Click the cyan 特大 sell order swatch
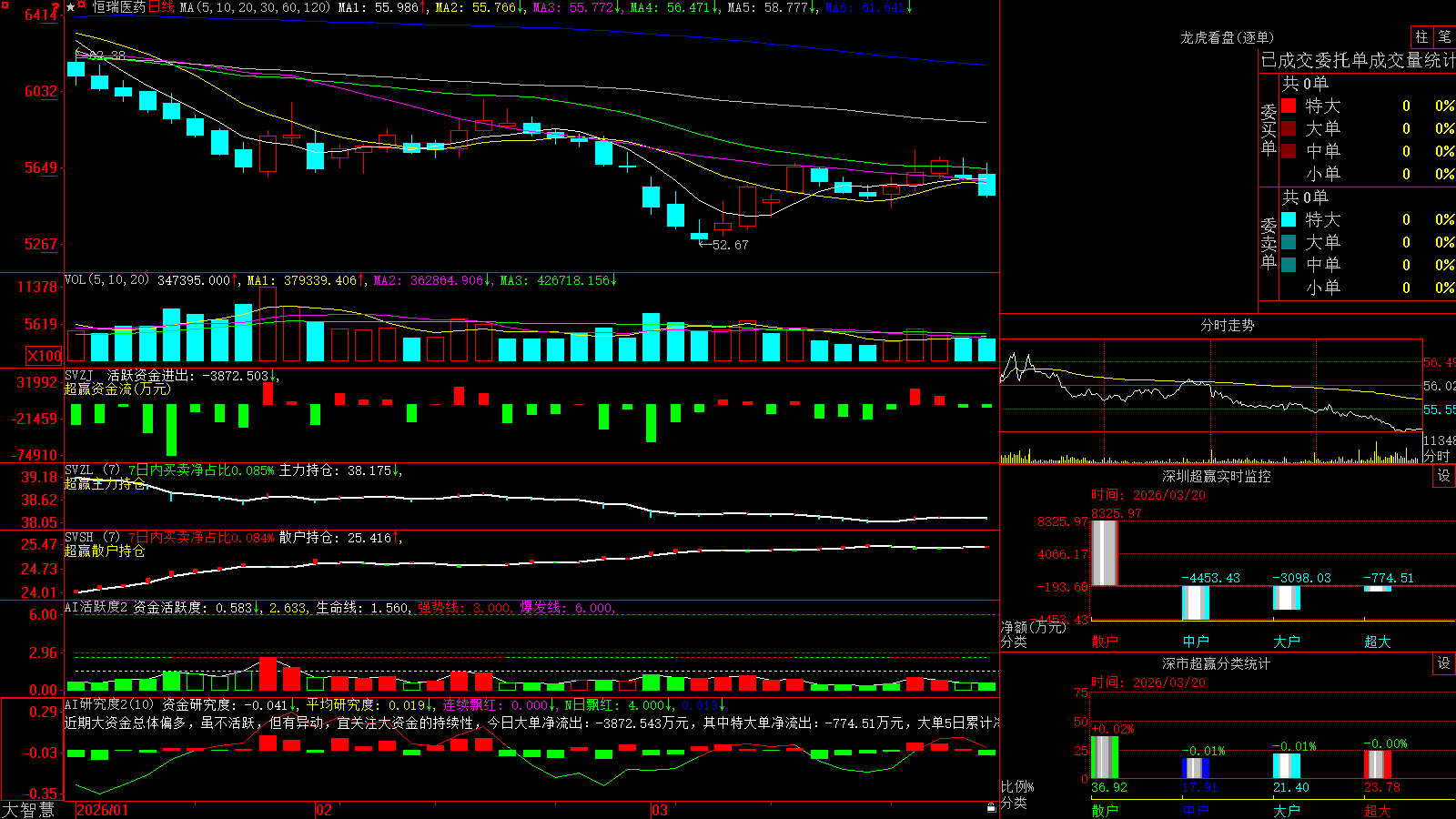Image resolution: width=1456 pixels, height=819 pixels. (1289, 219)
